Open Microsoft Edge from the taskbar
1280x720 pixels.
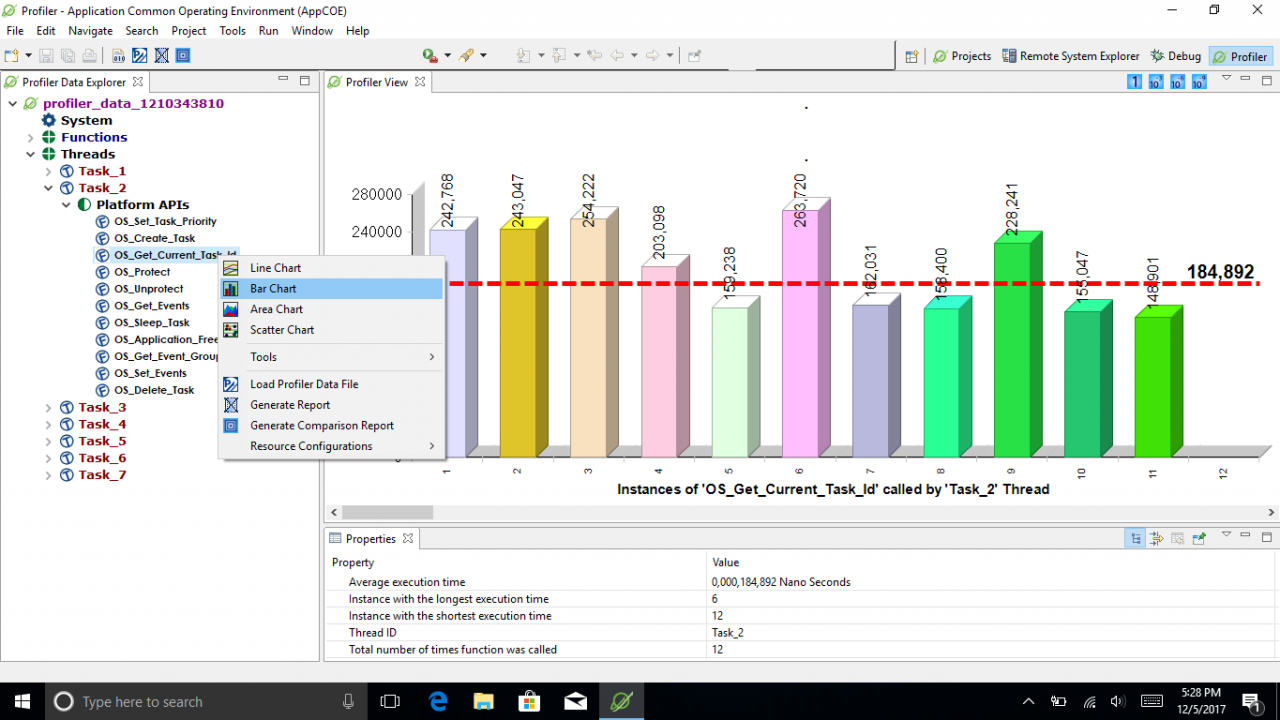[437, 700]
